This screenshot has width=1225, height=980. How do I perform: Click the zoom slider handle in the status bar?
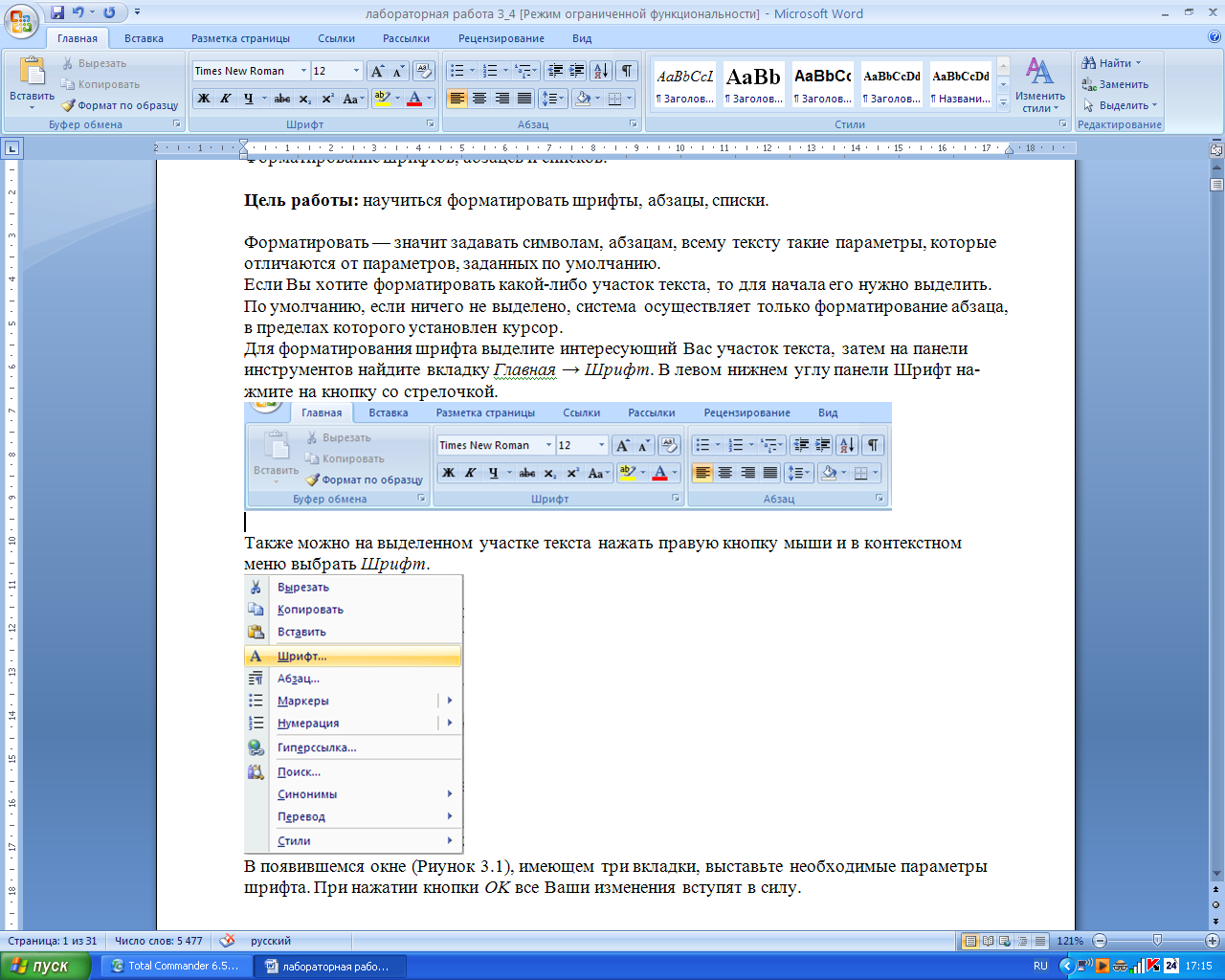pos(1157,941)
